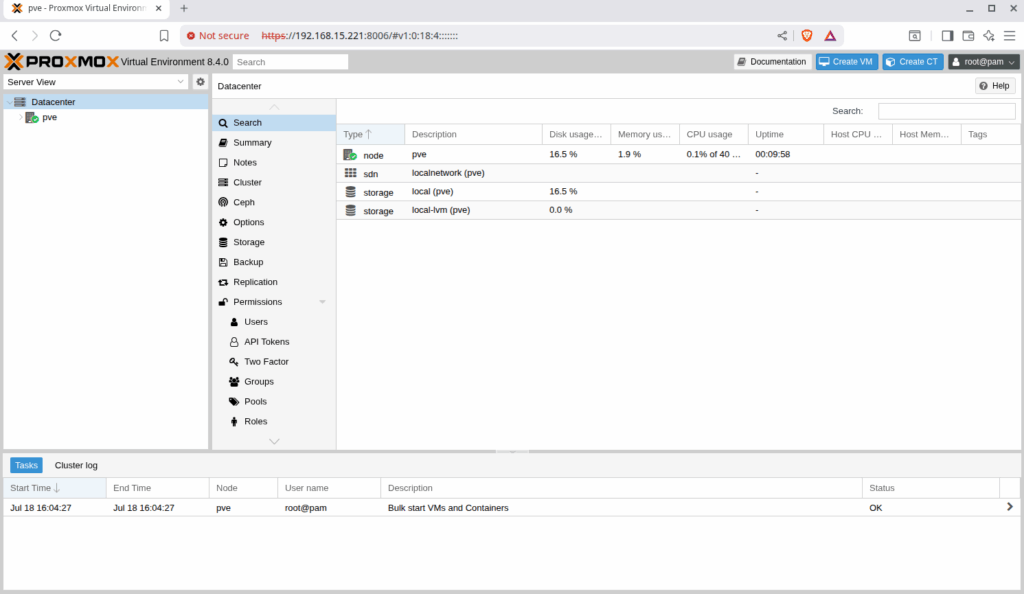The height and width of the screenshot is (594, 1024).
Task: Click the pve node icon in tree
Action: tap(31, 117)
